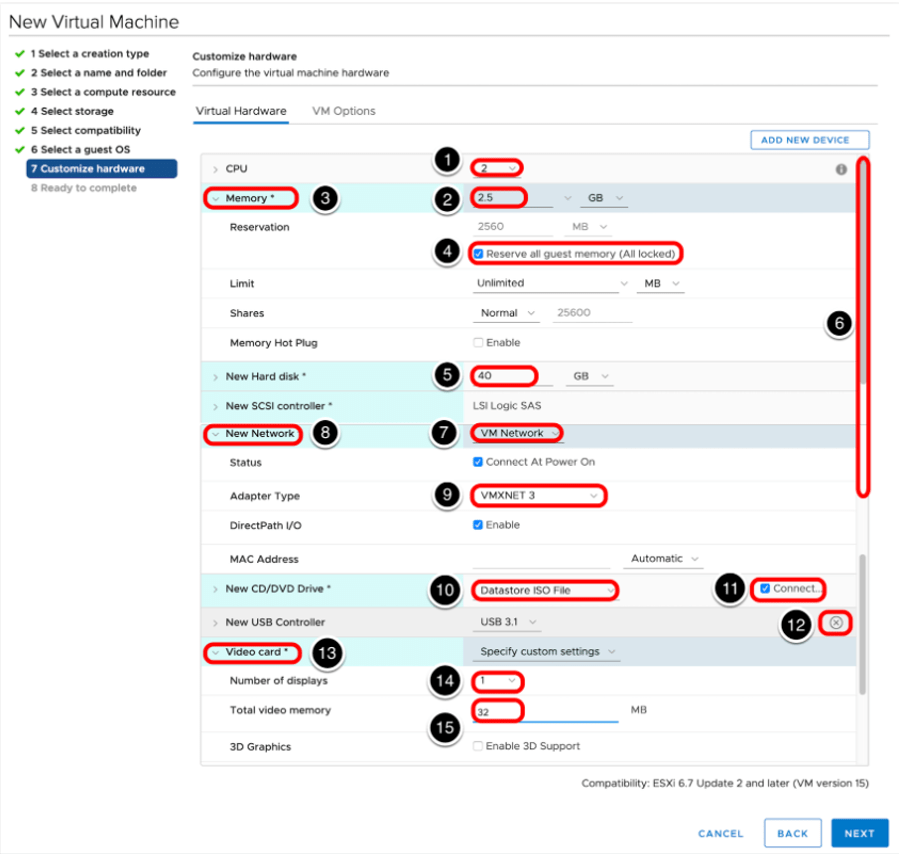Enable 3D Support checkbox
Viewport: 901px width, 854px height.
(479, 746)
